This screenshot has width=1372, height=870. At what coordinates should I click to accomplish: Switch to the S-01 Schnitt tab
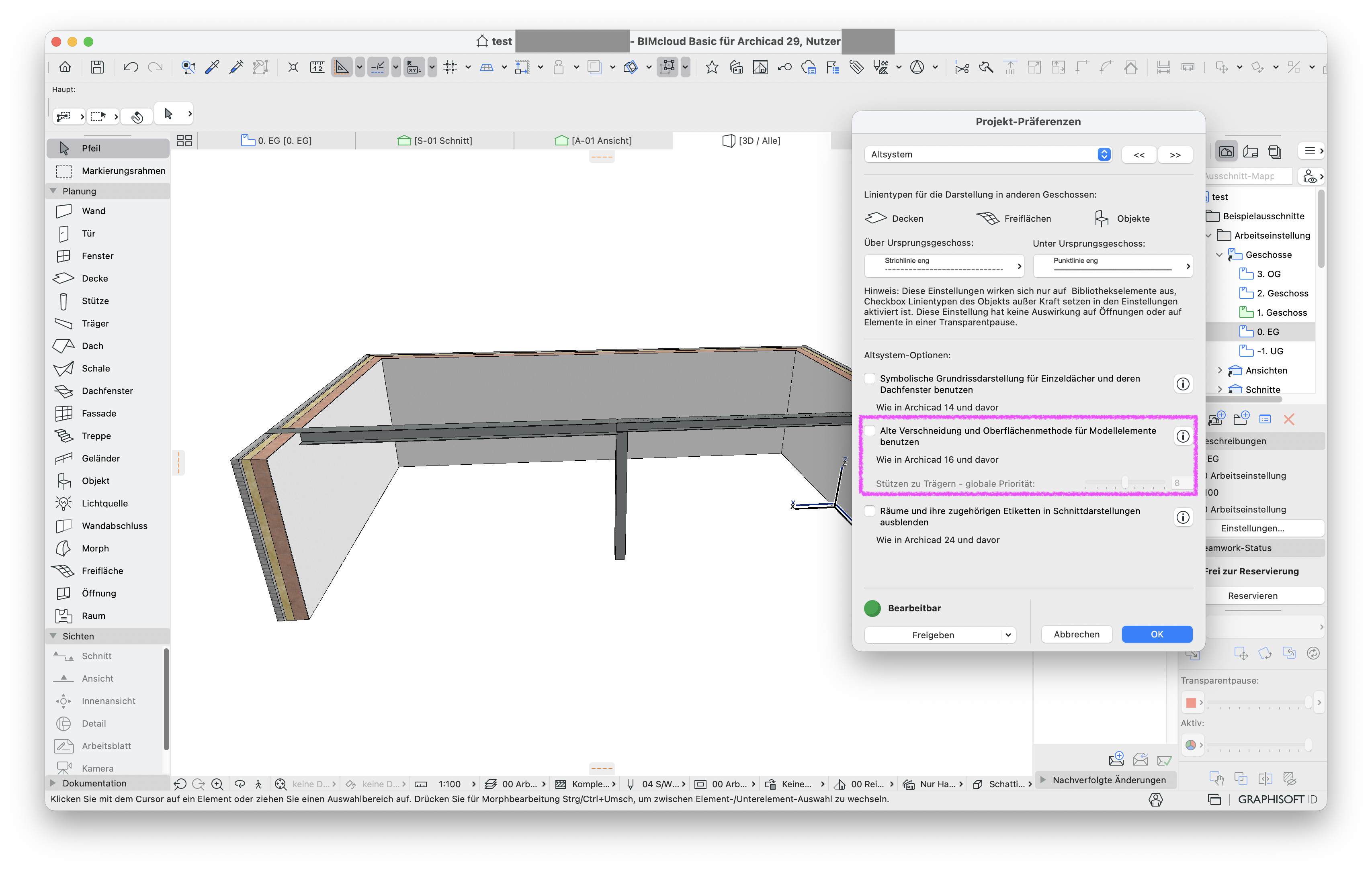[435, 141]
